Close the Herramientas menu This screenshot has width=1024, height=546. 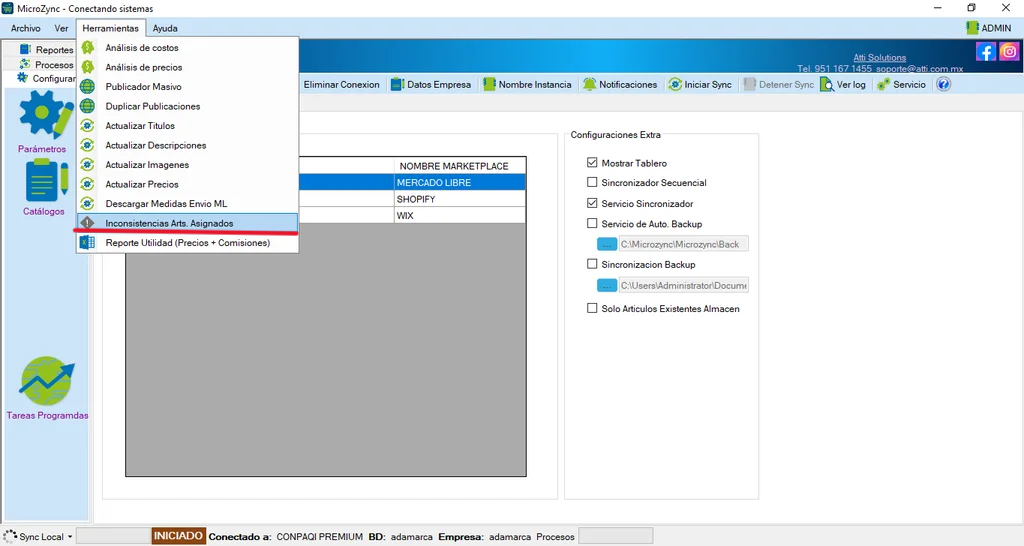coord(110,28)
